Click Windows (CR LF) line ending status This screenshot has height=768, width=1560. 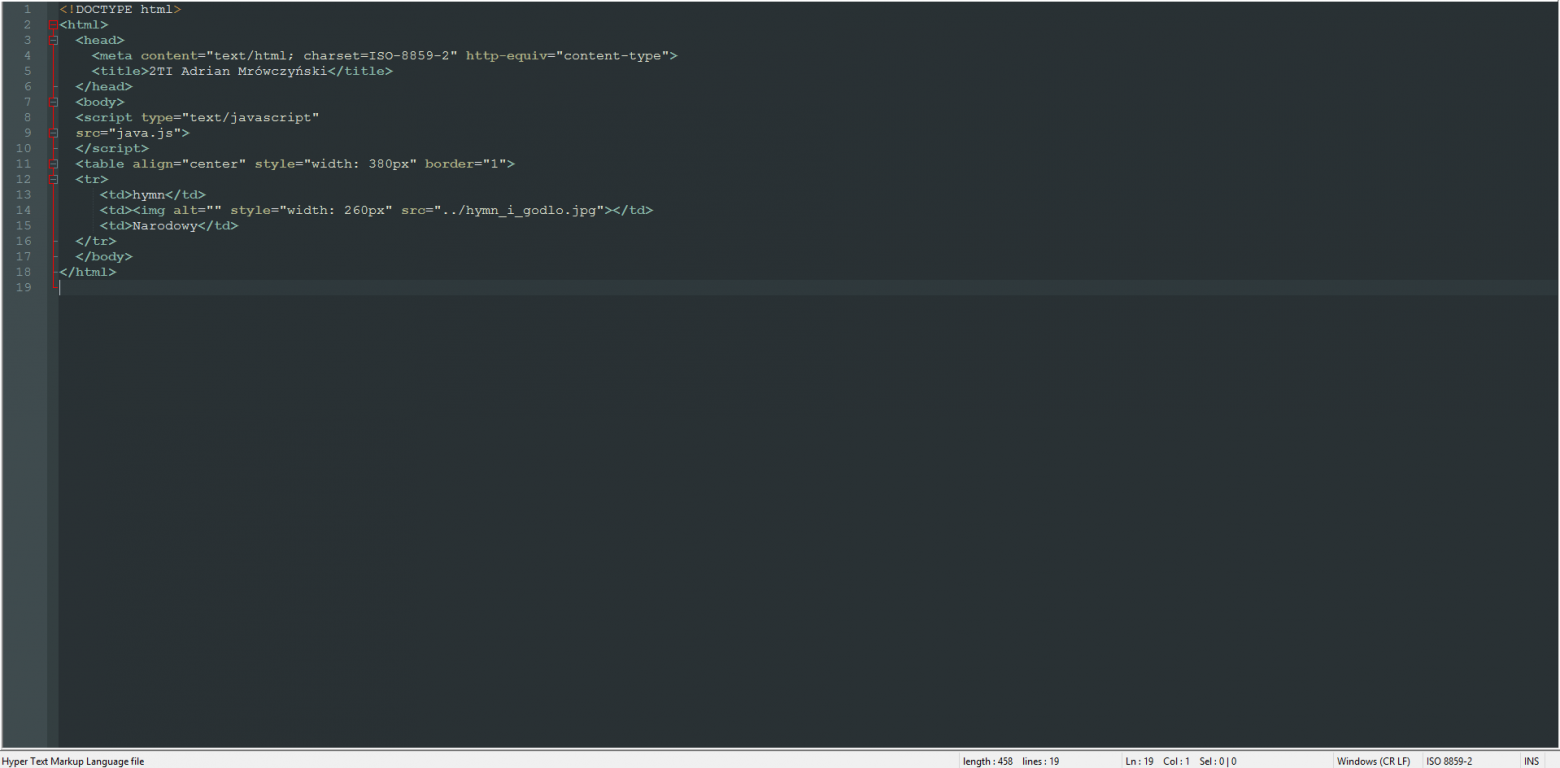coord(1373,761)
